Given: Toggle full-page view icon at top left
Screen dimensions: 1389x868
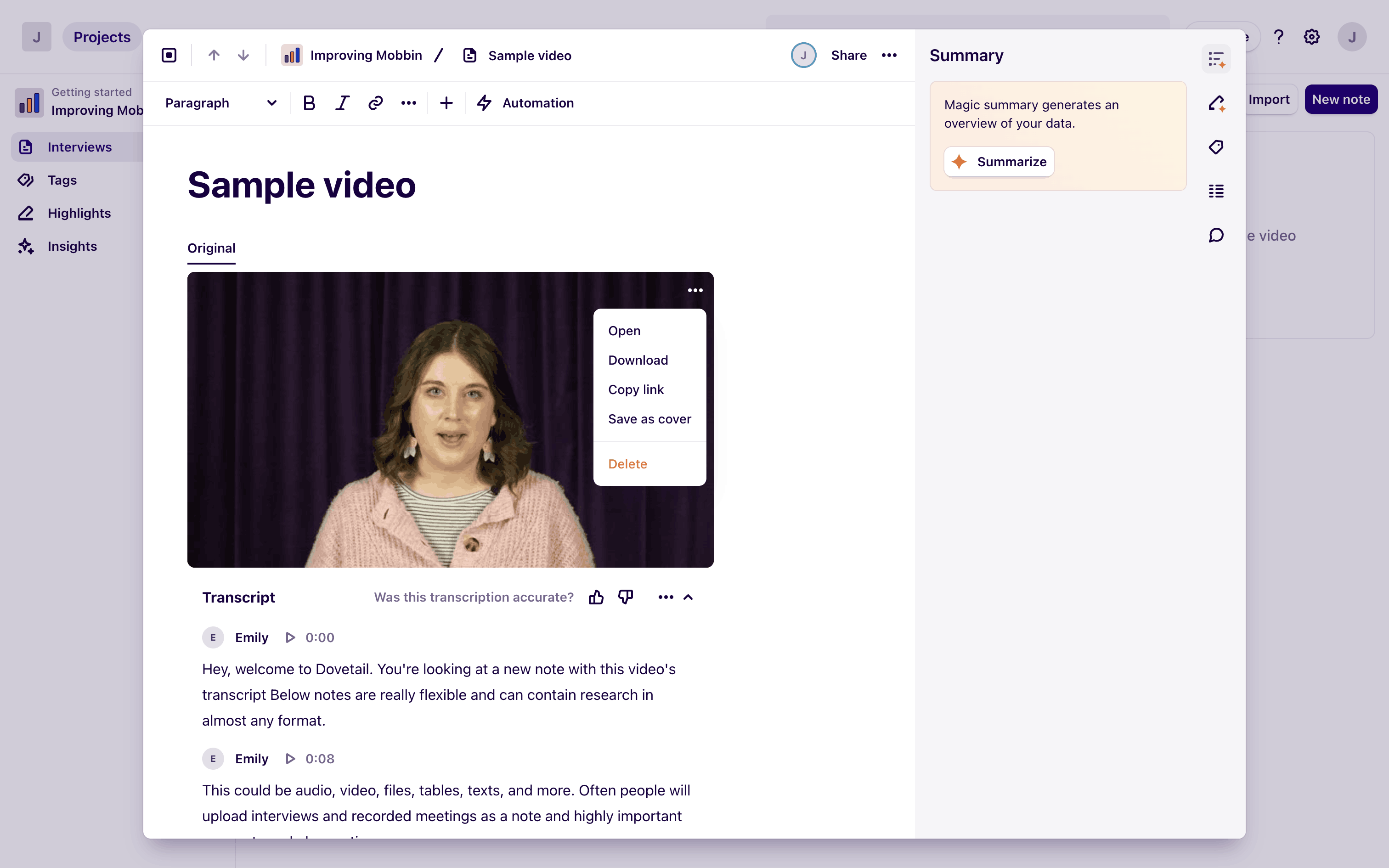Looking at the screenshot, I should (169, 55).
